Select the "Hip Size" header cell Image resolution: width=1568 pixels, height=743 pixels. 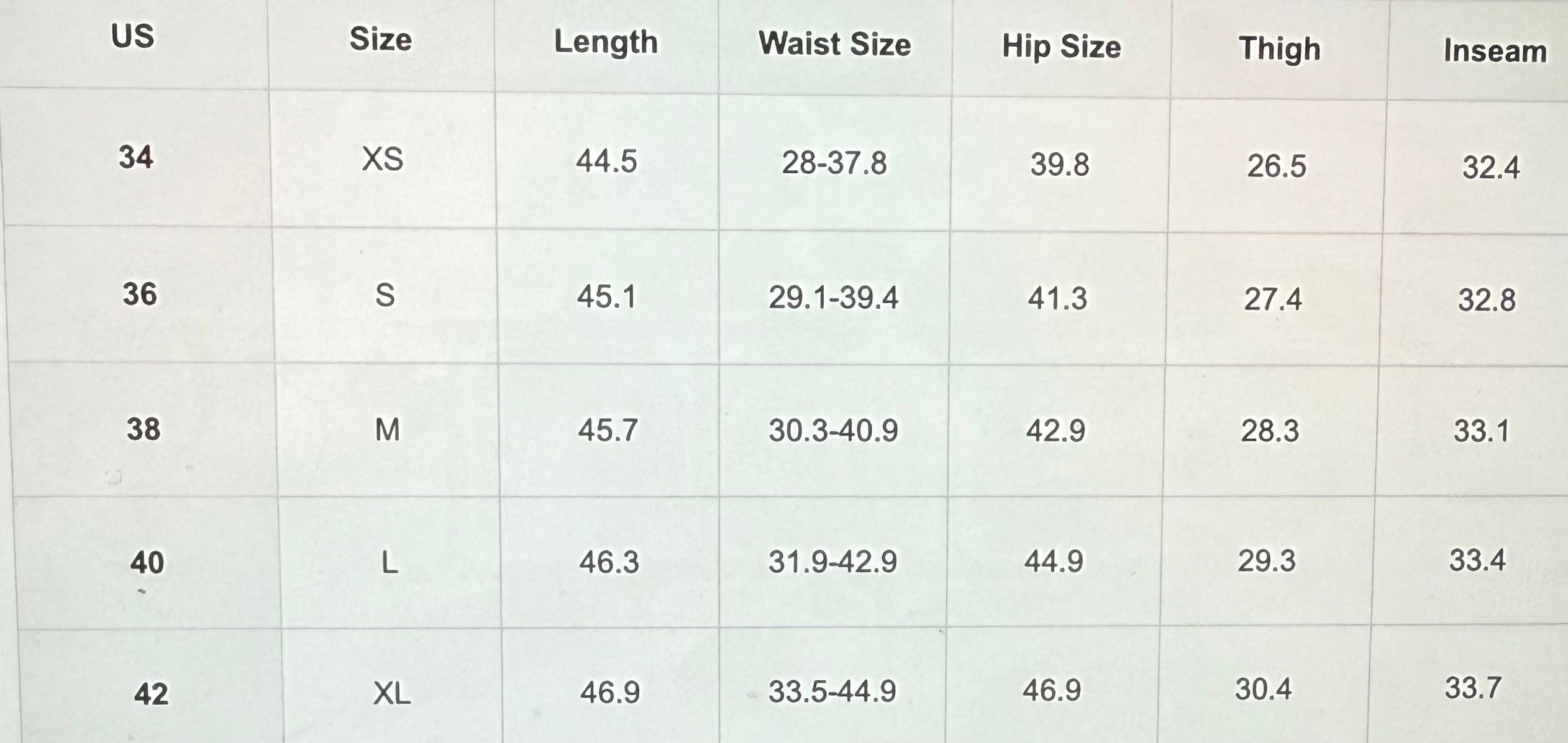coord(1061,47)
